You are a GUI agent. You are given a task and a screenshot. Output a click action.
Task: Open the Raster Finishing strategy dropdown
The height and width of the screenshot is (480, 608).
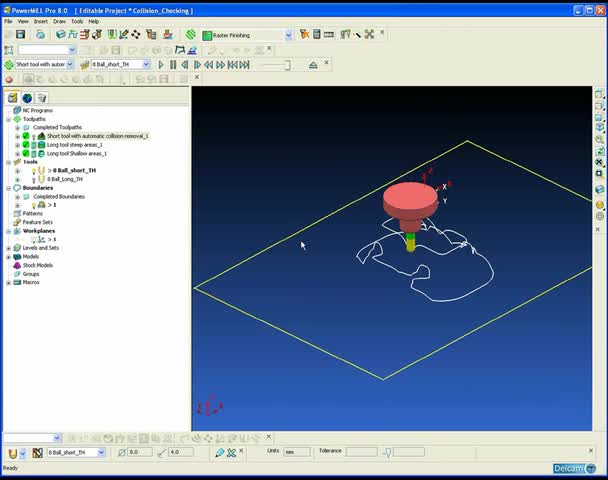coord(288,35)
